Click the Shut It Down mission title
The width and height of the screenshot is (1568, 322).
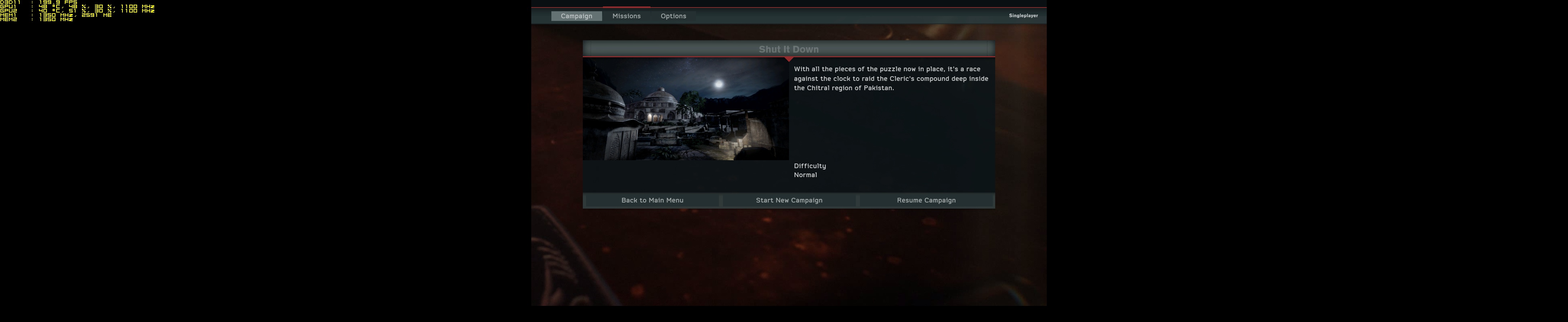click(x=788, y=49)
